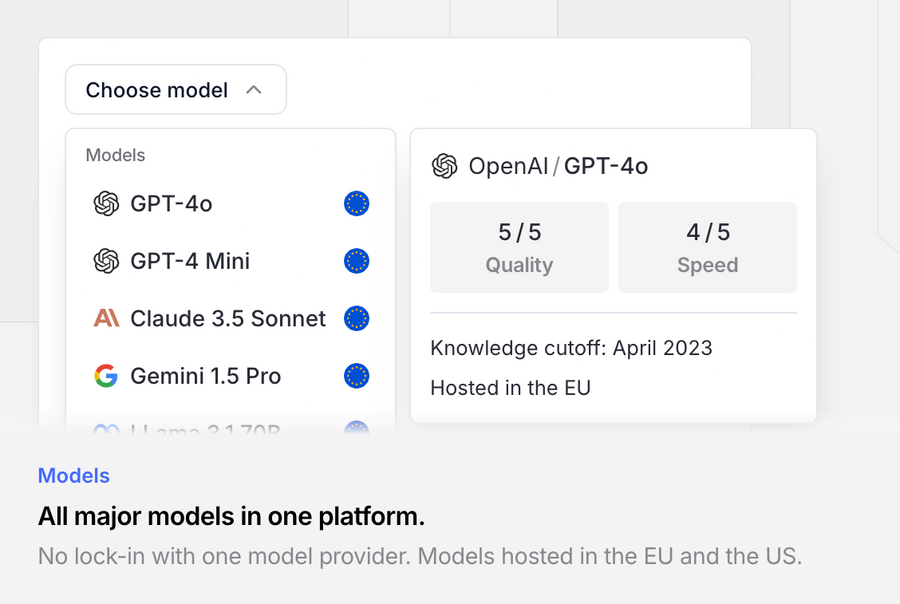Click the OpenAI / GPT-4o card title
Image resolution: width=900 pixels, height=604 pixels.
pyautogui.click(x=558, y=166)
